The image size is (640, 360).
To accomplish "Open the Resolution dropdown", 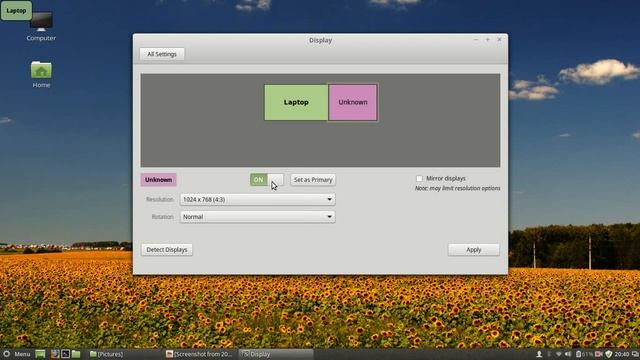I will (258, 200).
